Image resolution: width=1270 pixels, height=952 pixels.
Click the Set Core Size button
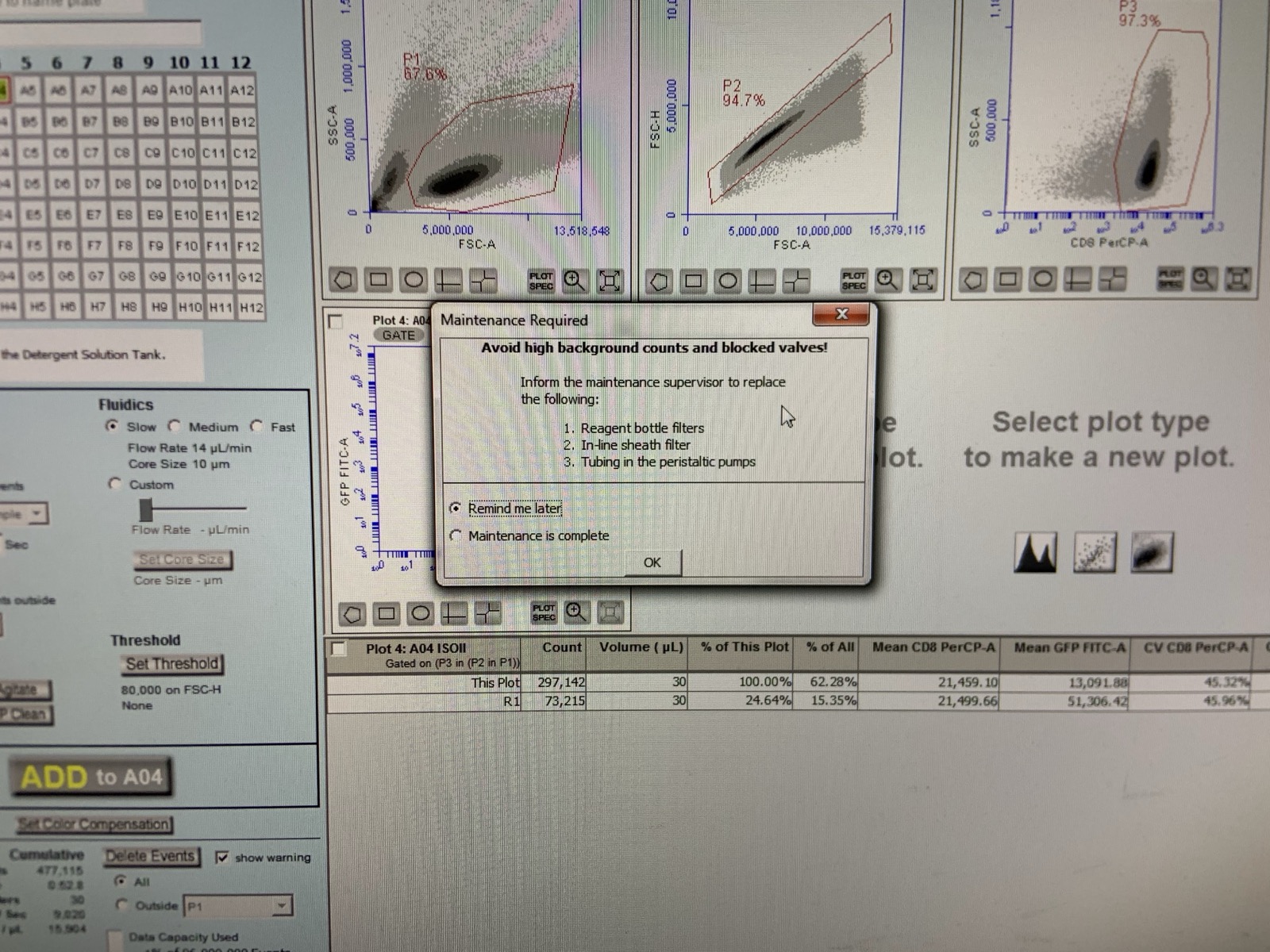pos(182,559)
